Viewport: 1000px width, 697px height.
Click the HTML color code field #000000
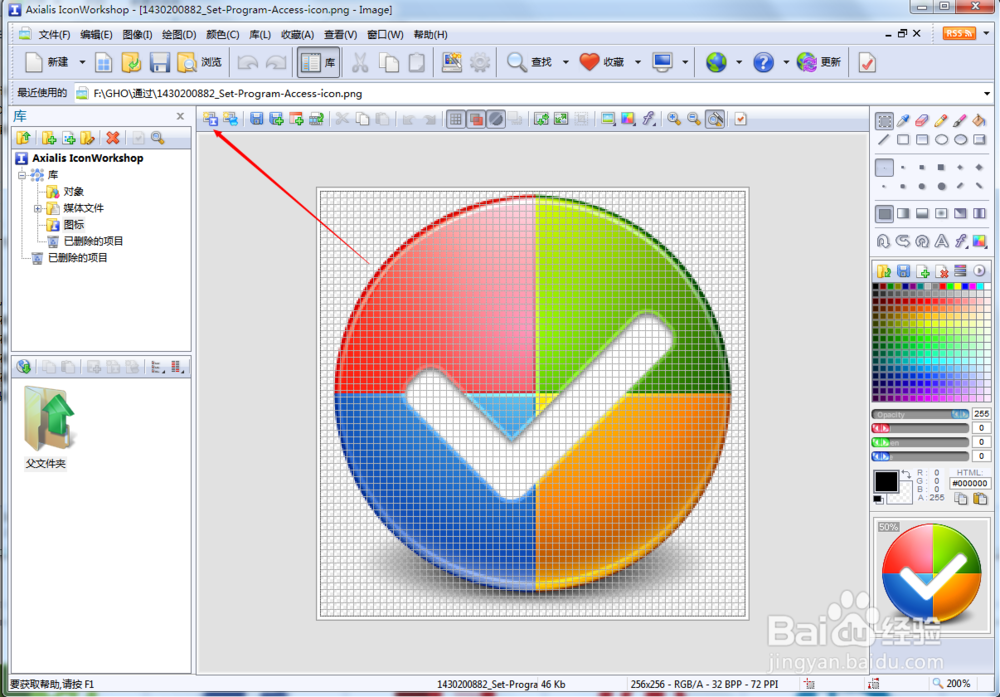click(969, 483)
